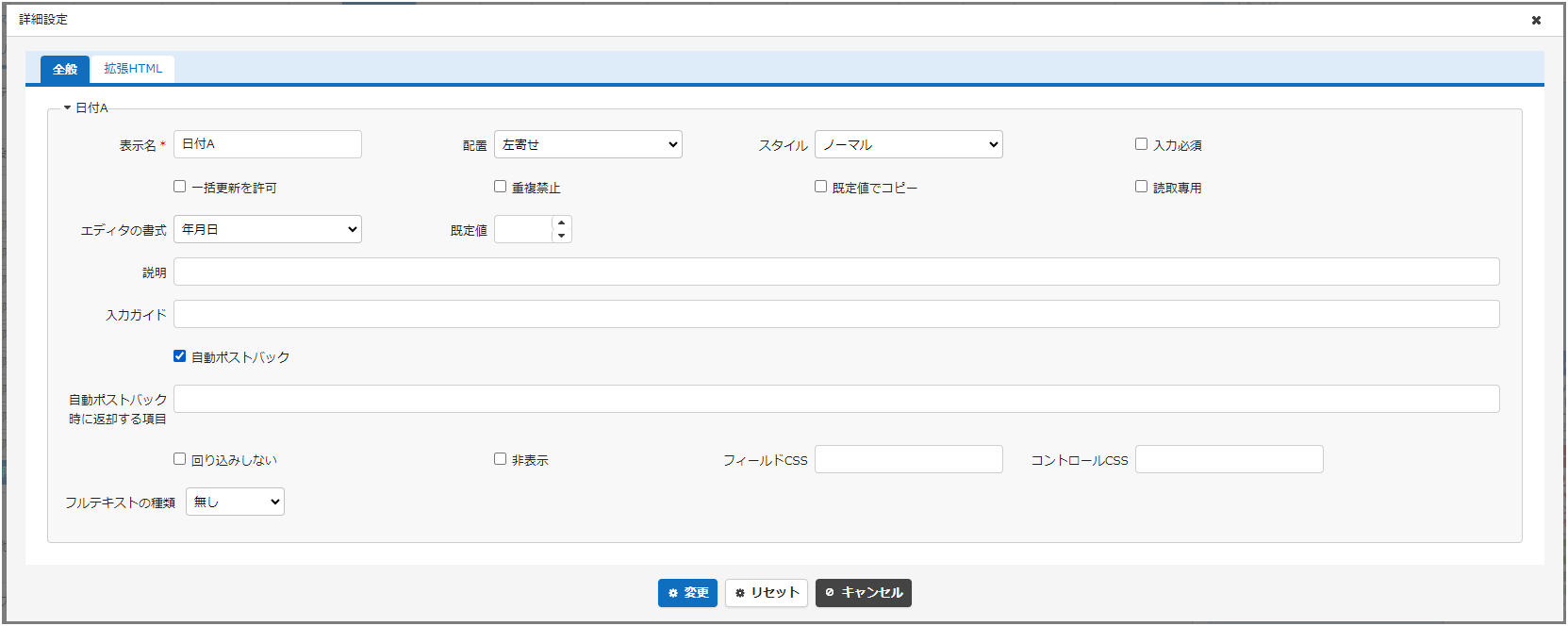The height and width of the screenshot is (626, 1568).
Task: Close the 詳細設定 dialog with the X icon
Action: [x=1536, y=20]
